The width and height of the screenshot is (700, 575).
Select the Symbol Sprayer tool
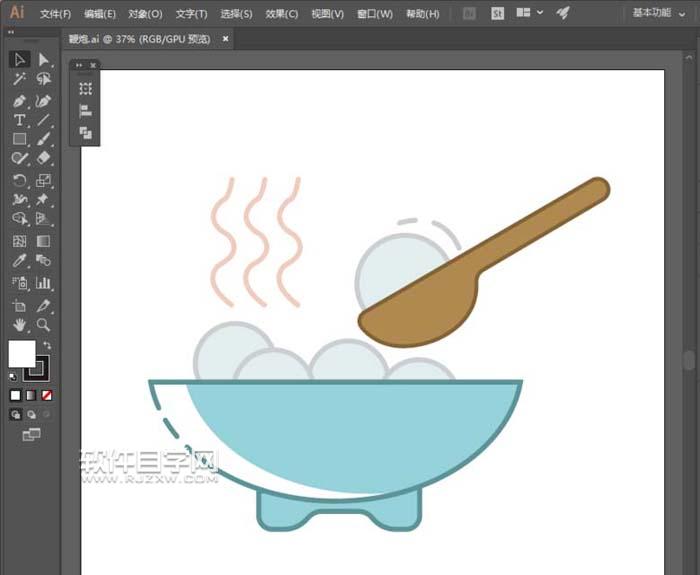point(20,283)
